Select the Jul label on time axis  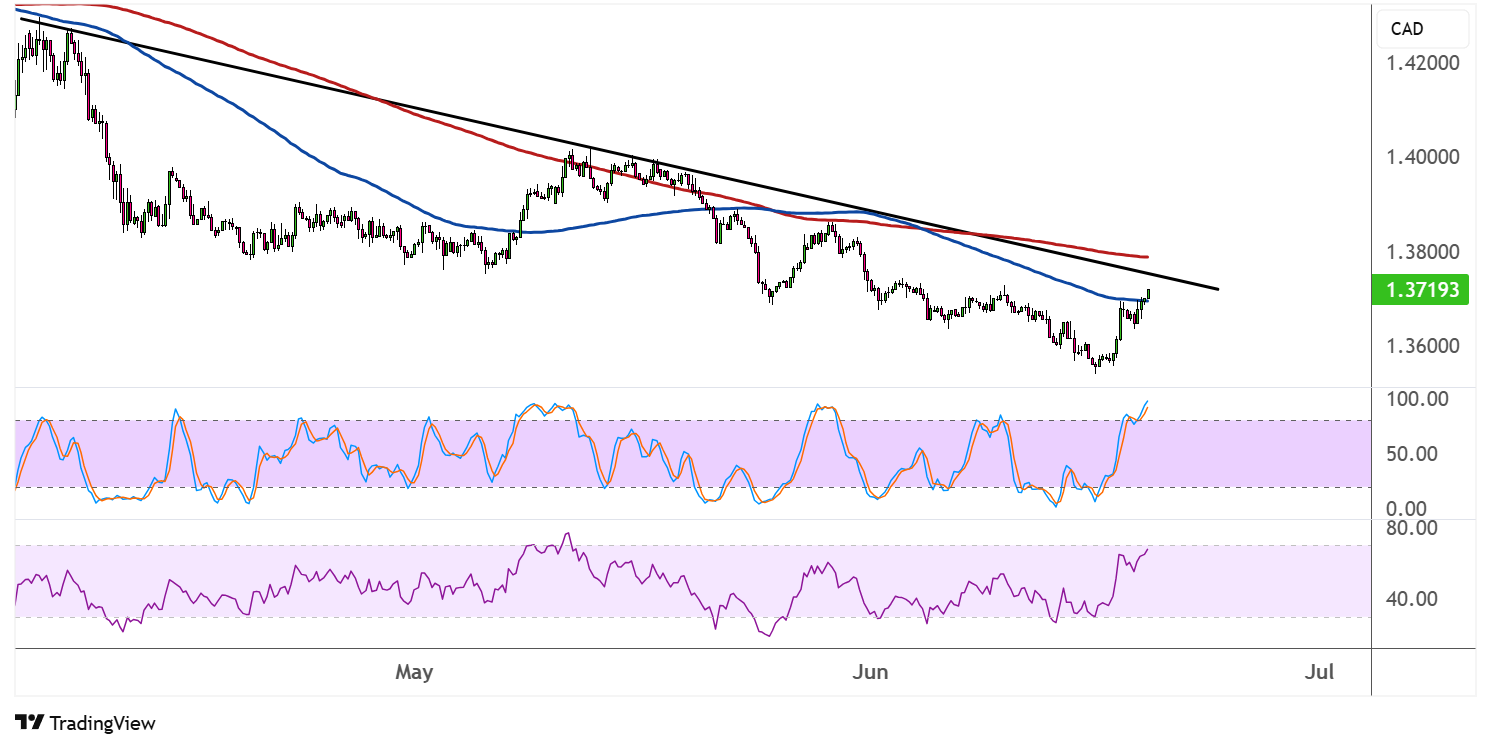point(1320,672)
